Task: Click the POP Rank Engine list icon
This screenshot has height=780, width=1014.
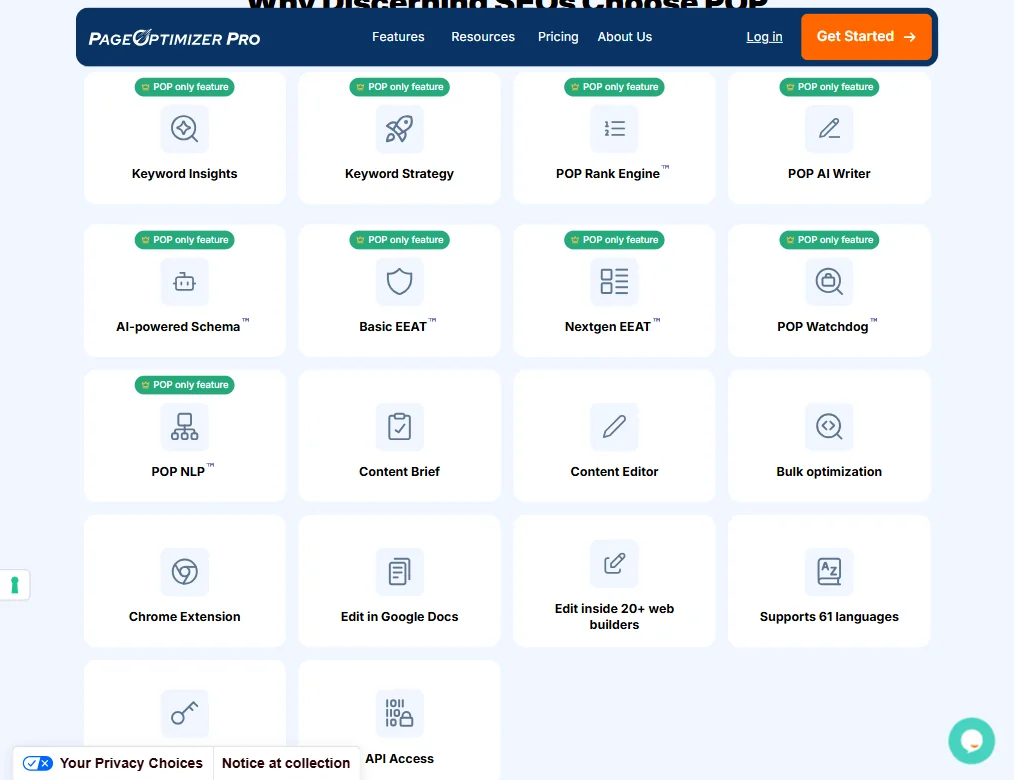Action: click(x=614, y=129)
